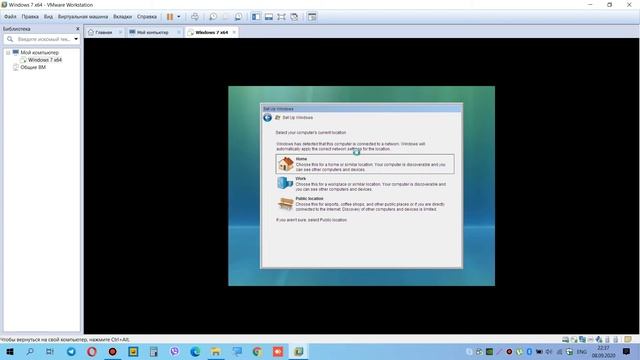
Task: Enter full screen mode from toolbar
Action: click(281, 17)
